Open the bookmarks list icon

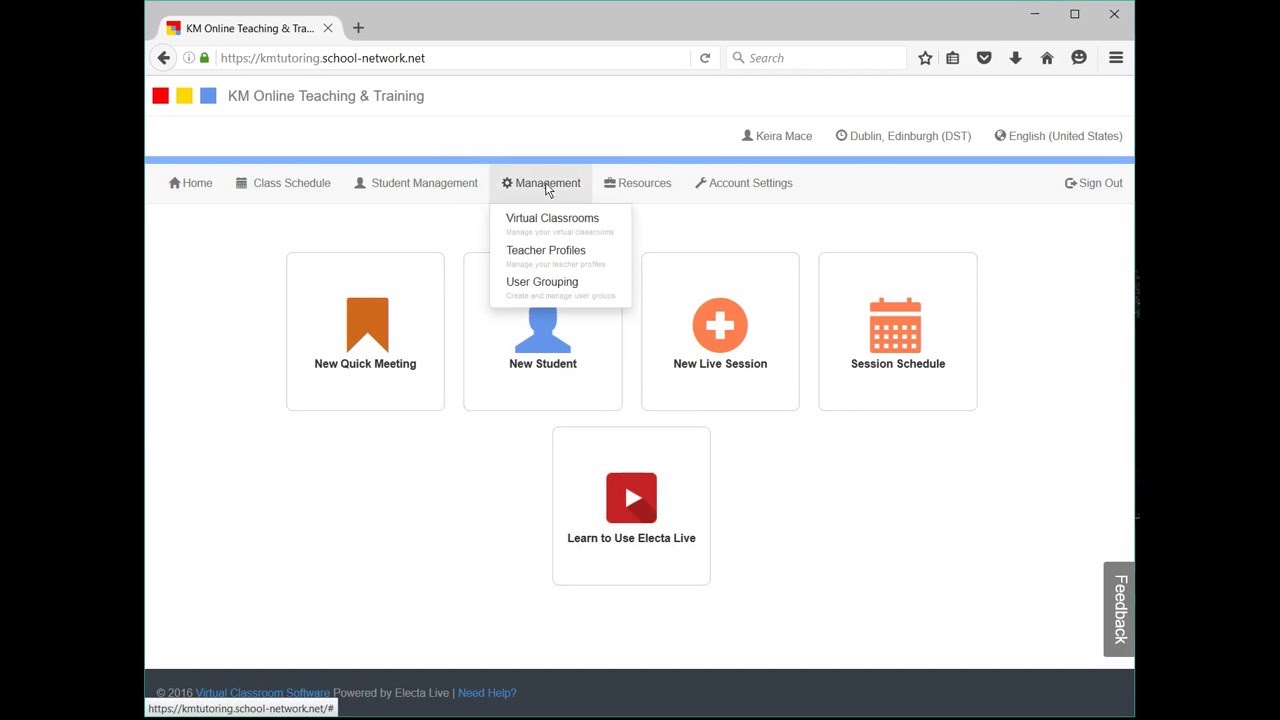tap(953, 58)
